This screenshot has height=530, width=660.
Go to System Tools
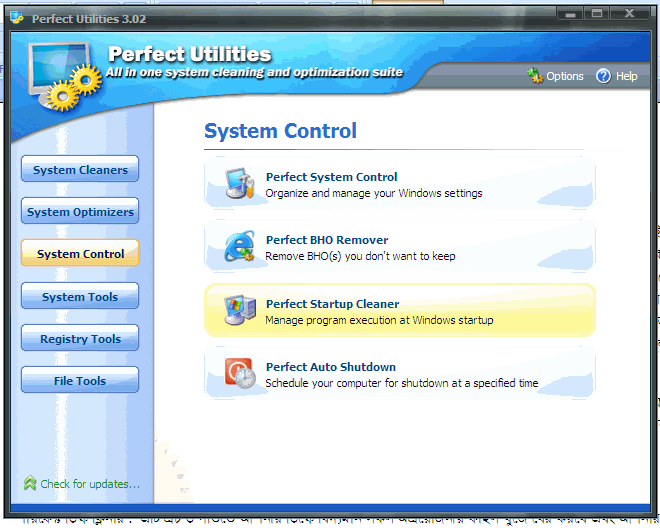tap(80, 296)
